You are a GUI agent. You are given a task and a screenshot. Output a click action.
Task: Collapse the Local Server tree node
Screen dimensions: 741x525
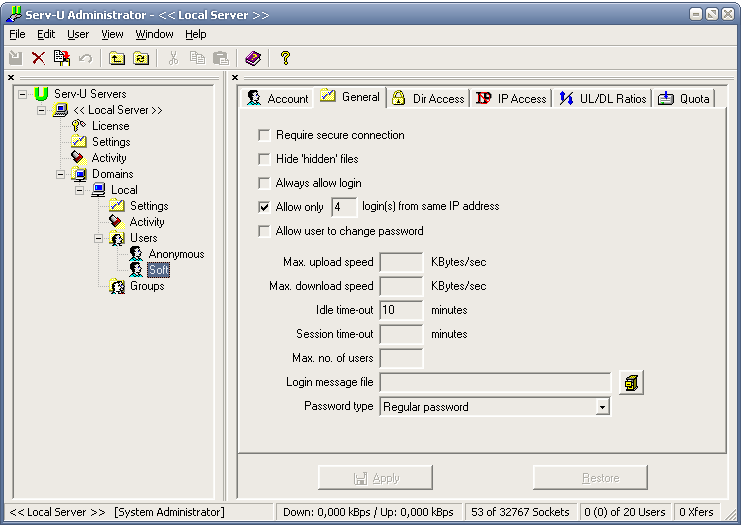[42, 110]
